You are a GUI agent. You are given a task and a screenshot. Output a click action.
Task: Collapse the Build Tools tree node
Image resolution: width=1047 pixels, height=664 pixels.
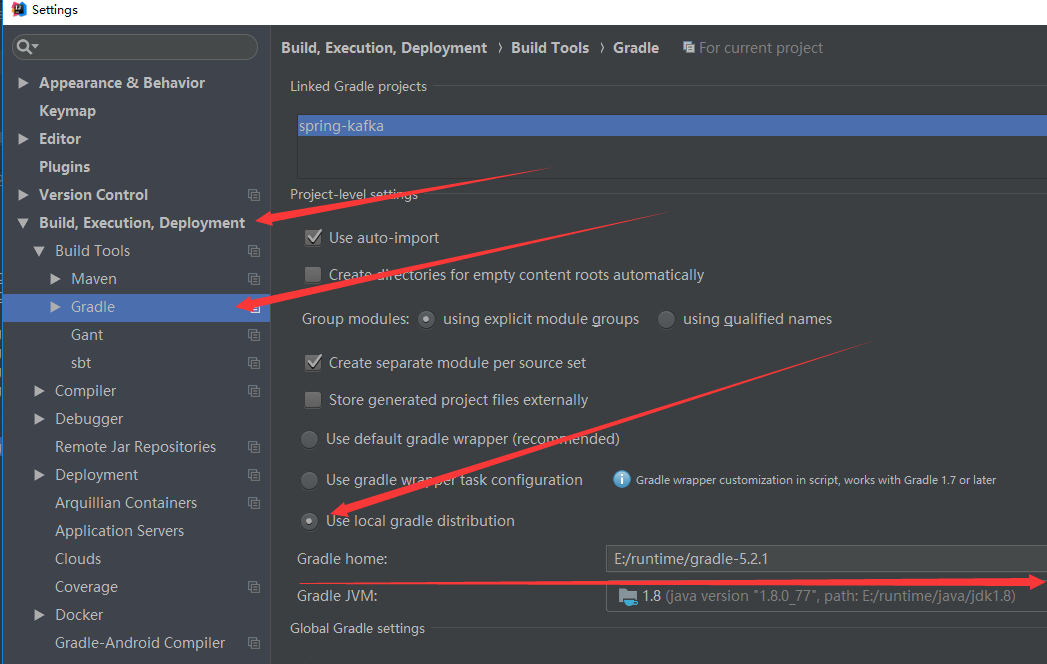click(39, 251)
